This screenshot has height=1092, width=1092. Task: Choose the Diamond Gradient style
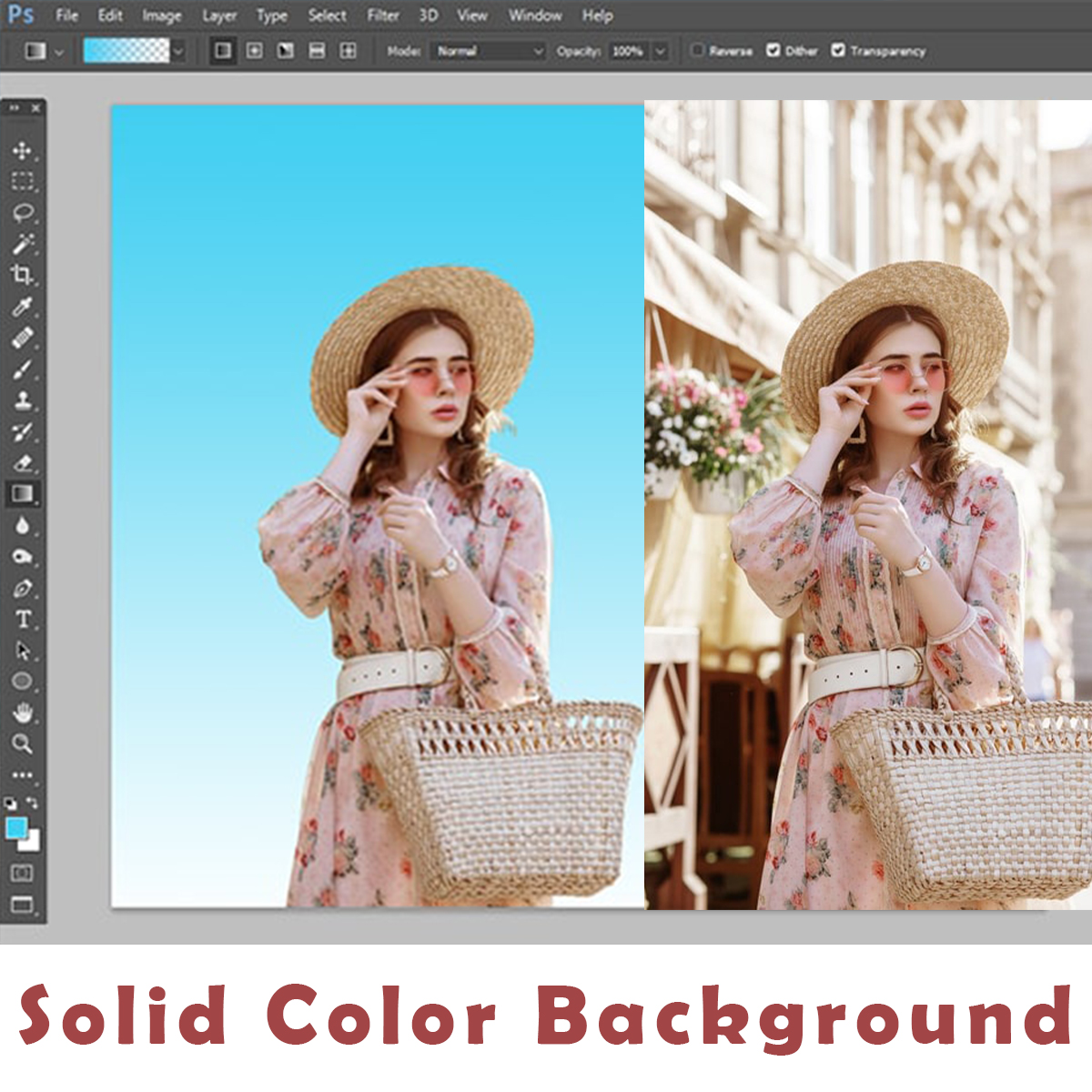click(x=348, y=51)
